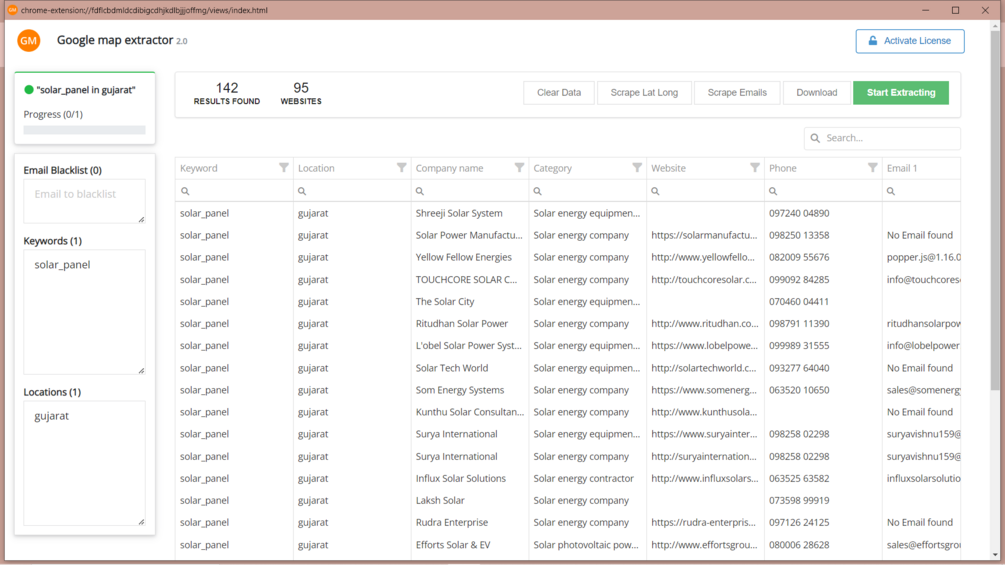Click the Activate License button
This screenshot has width=1005, height=565.
click(909, 41)
